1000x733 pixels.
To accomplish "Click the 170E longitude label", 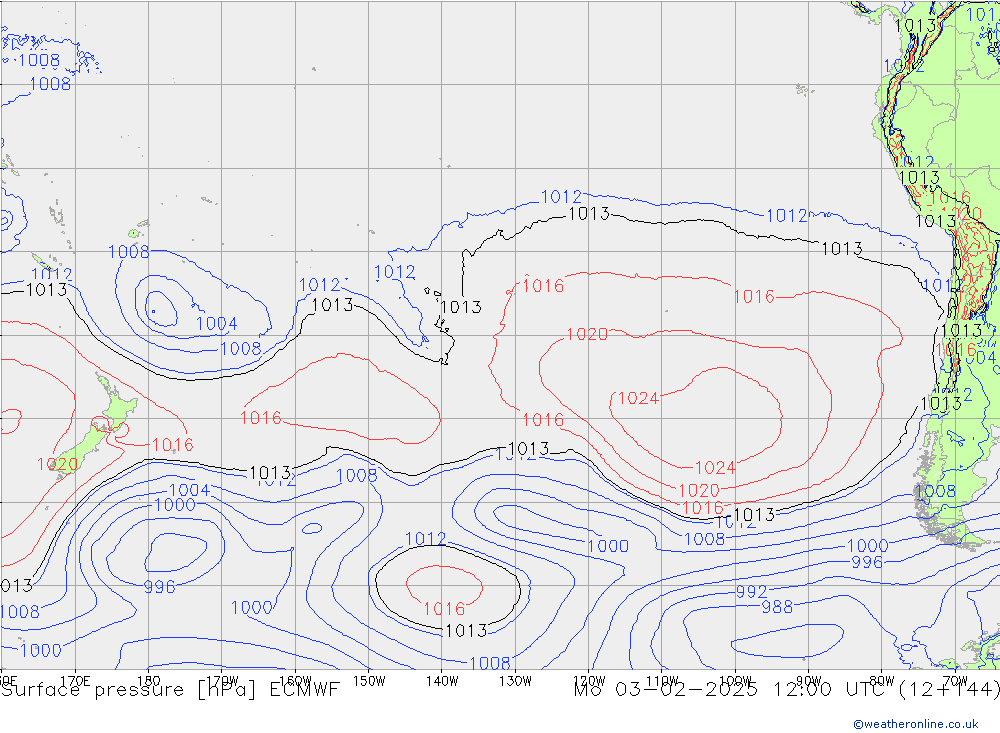I will point(75,681).
